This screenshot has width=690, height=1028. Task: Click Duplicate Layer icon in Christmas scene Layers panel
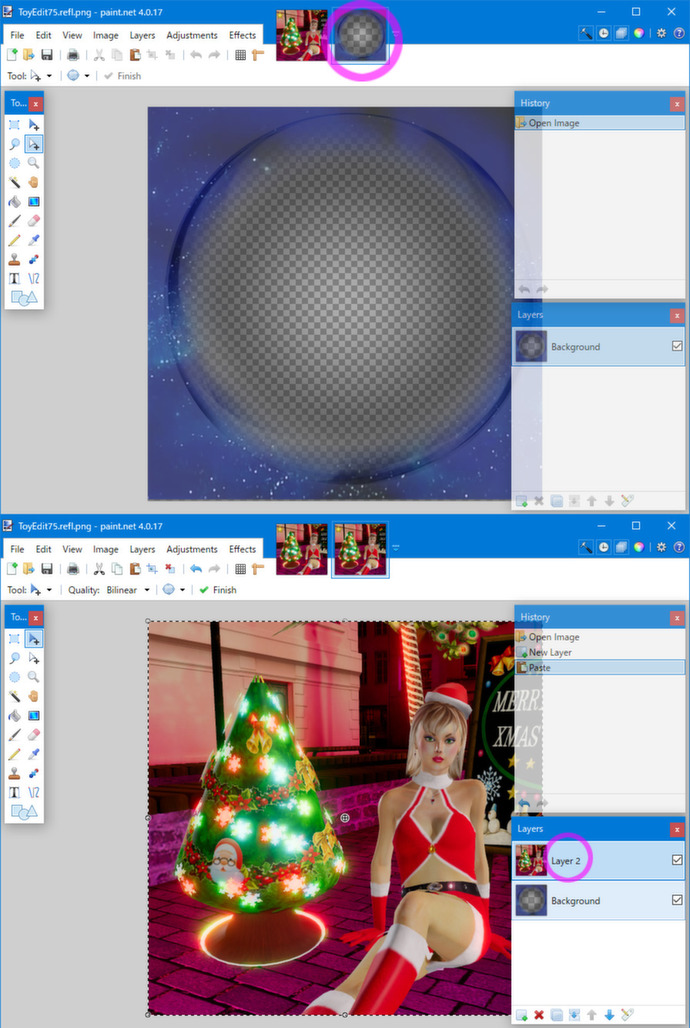click(557, 1015)
